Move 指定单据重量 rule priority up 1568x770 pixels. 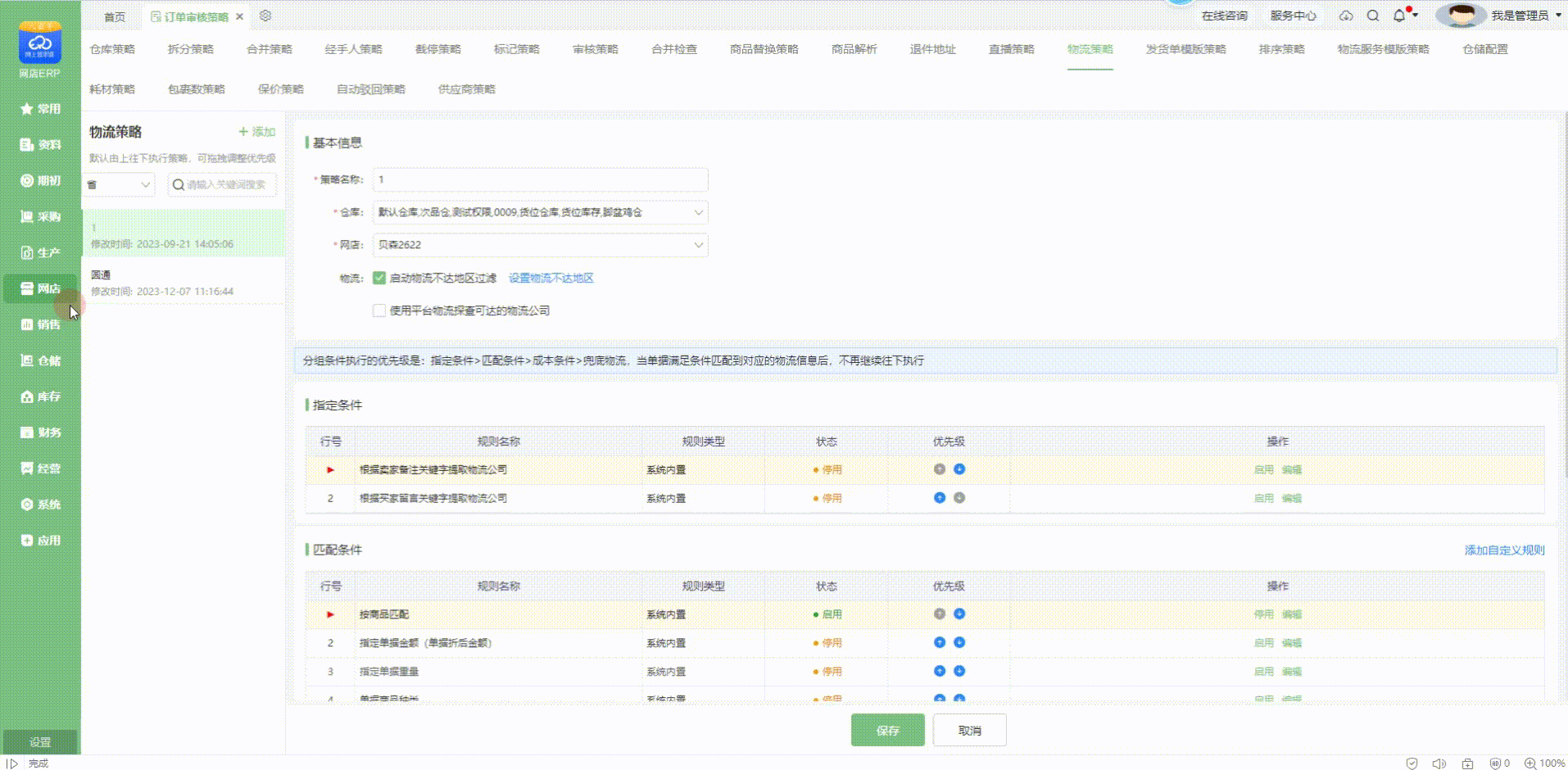point(940,671)
